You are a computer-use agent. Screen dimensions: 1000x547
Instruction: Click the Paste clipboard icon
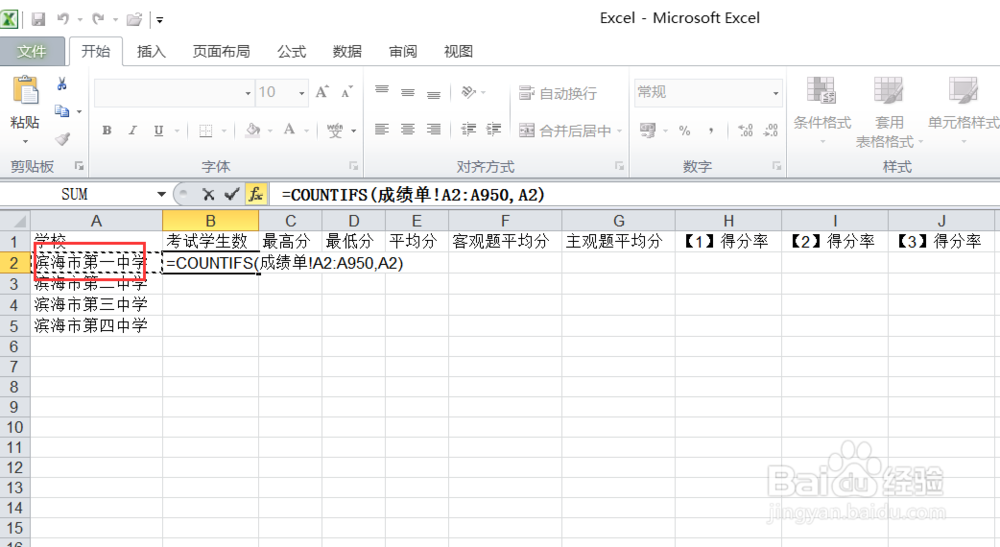[x=25, y=89]
